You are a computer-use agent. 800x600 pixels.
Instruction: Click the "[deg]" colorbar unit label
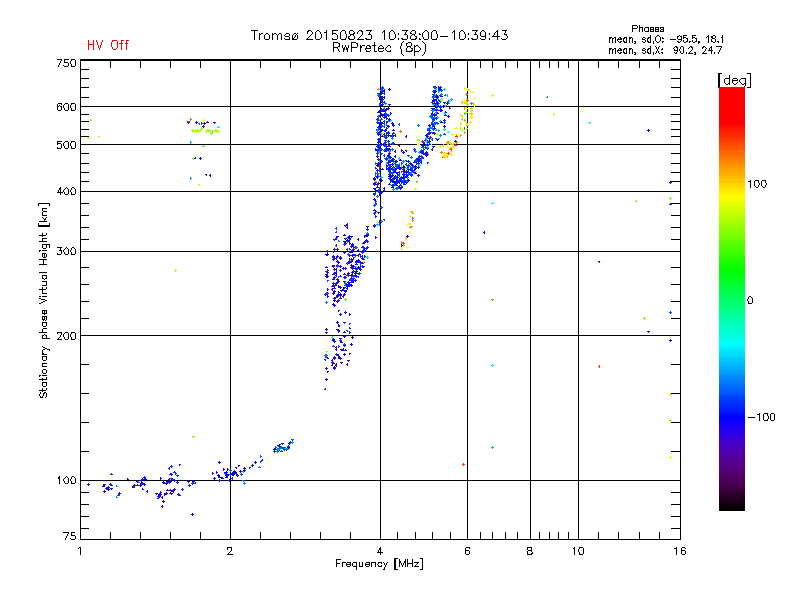click(734, 80)
